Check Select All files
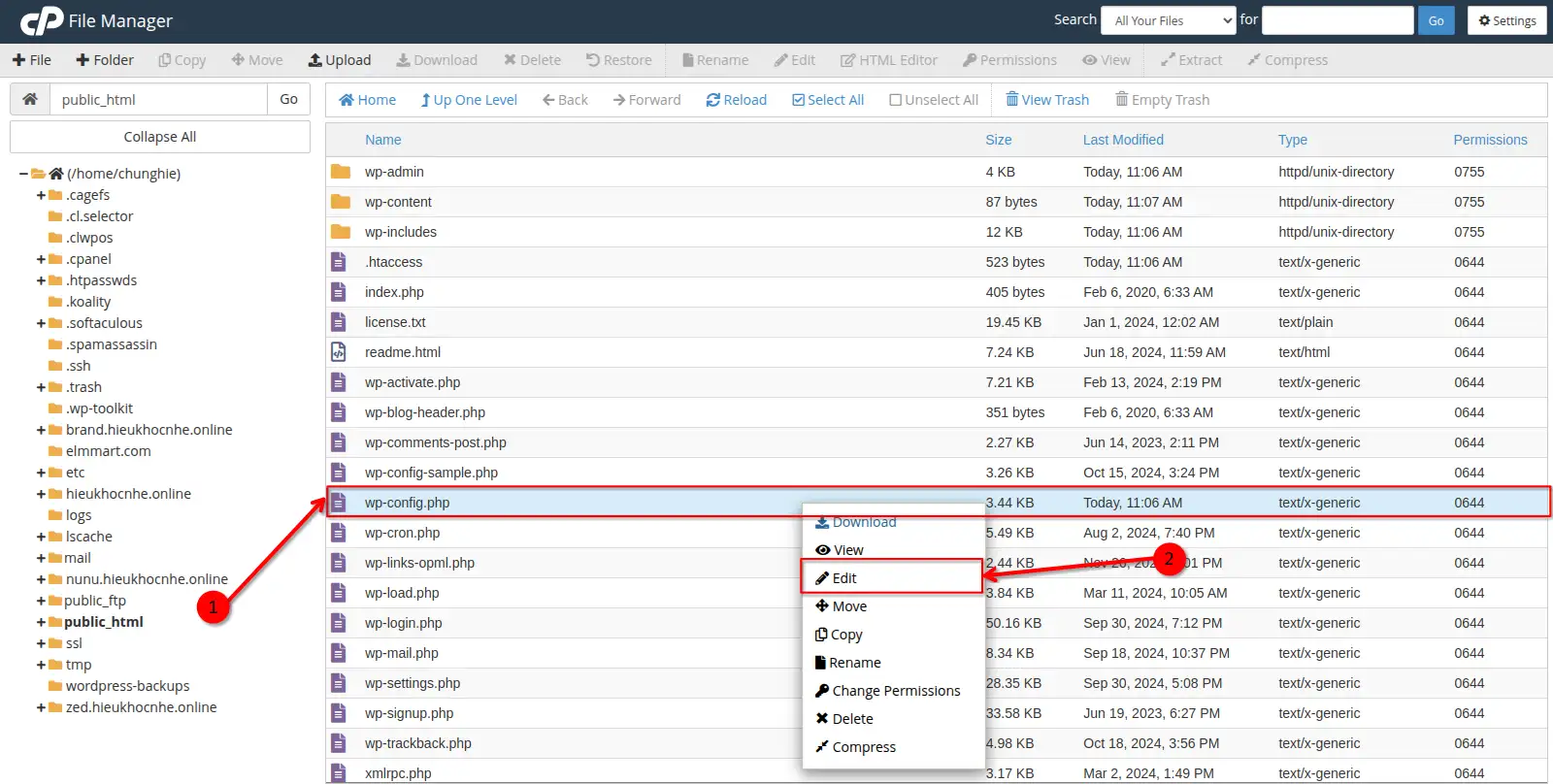This screenshot has height=784, width=1553. [x=828, y=100]
